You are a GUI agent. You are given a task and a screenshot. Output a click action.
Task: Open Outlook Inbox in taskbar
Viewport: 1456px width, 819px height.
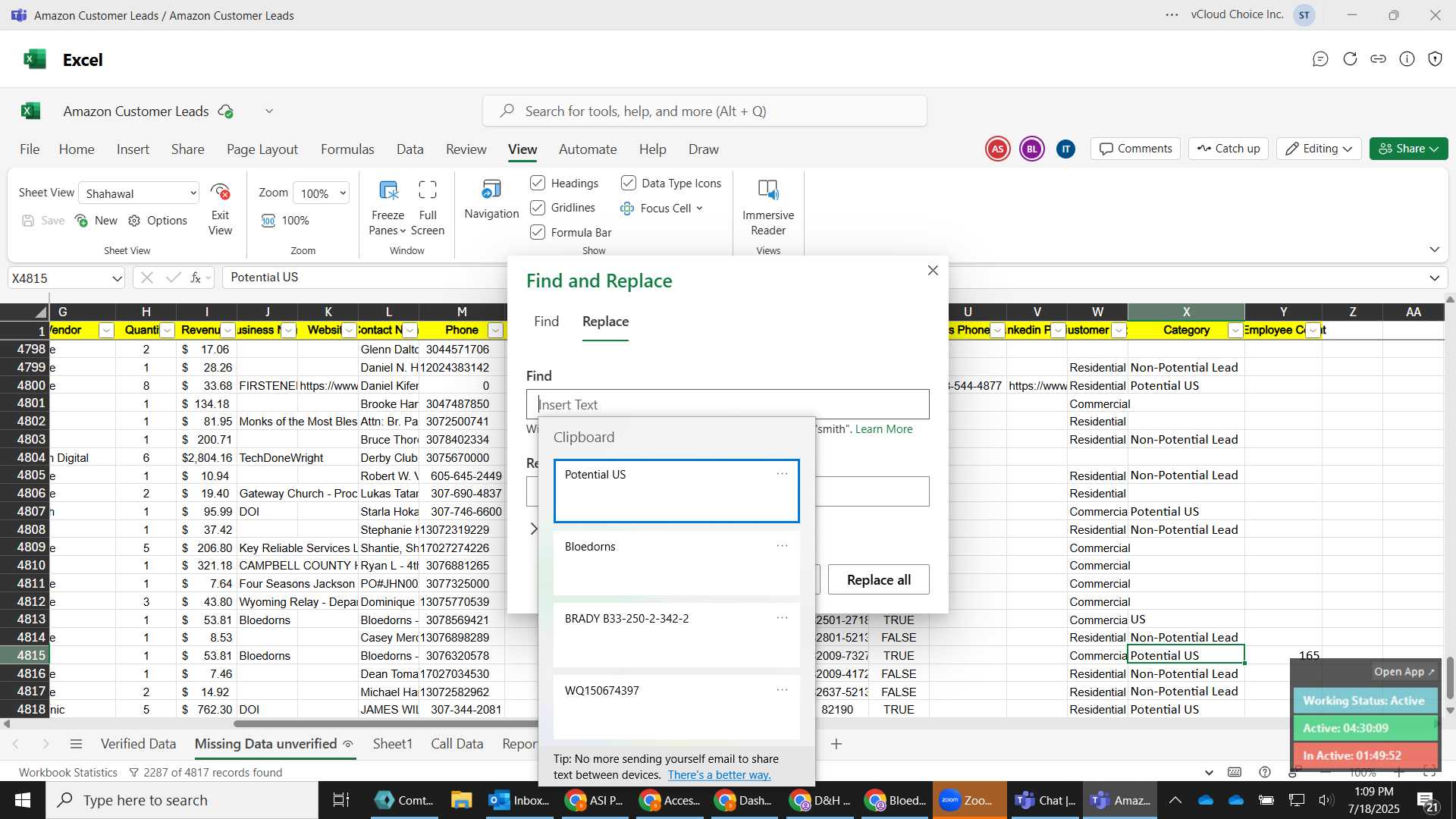click(x=519, y=800)
